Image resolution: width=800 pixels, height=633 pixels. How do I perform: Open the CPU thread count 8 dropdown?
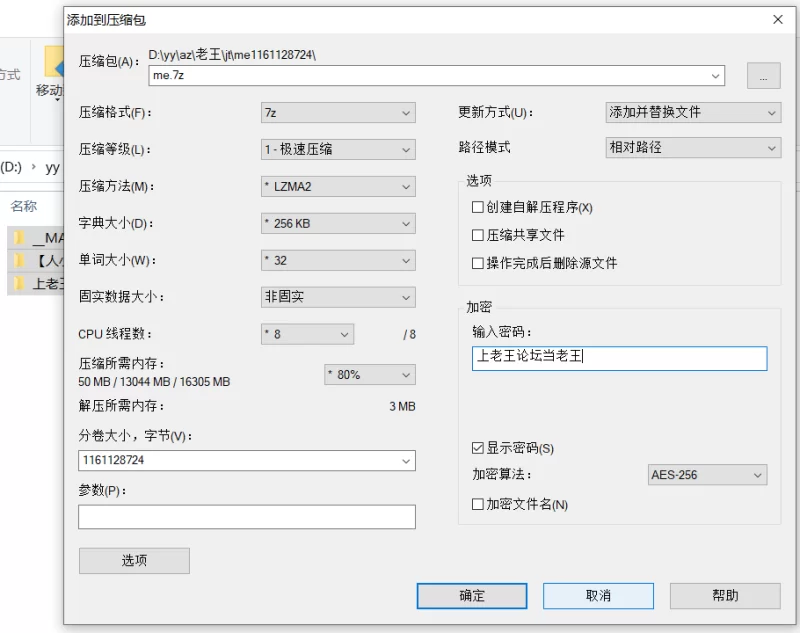[307, 334]
